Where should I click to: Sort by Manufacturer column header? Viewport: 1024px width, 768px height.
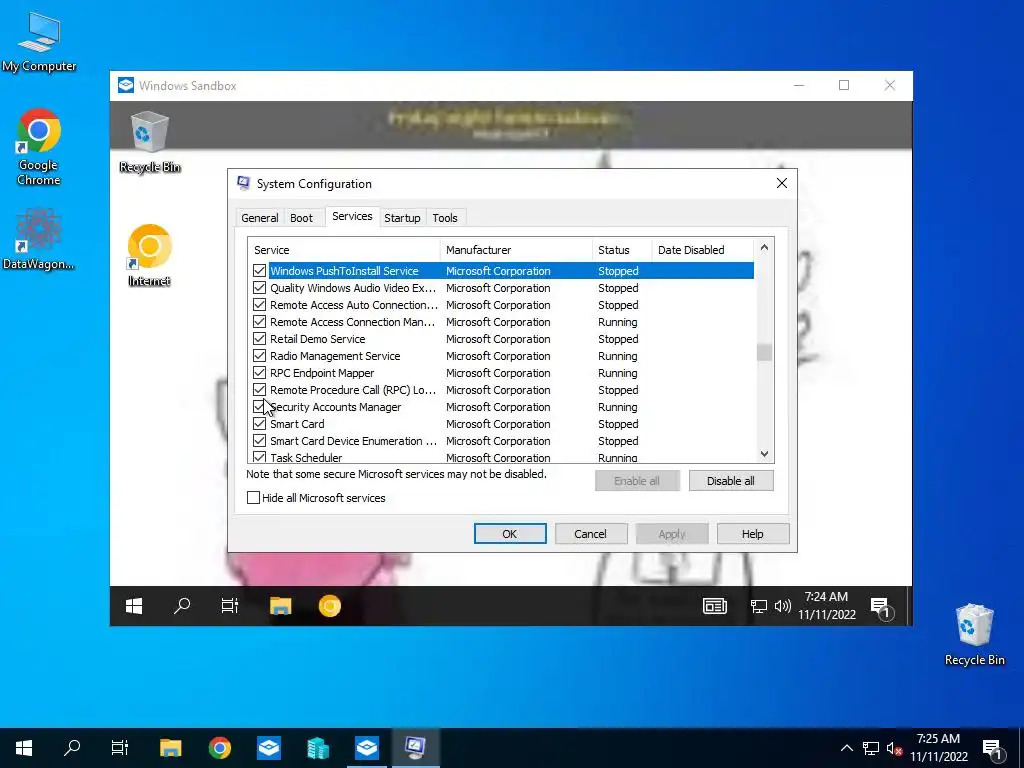(516, 249)
